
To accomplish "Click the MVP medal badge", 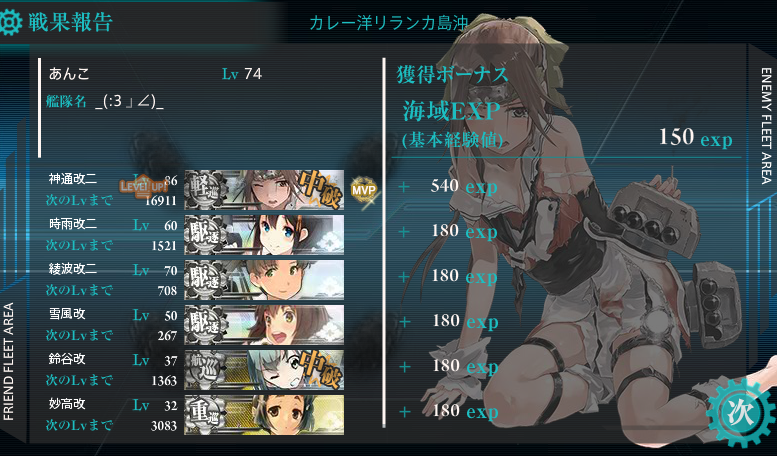I will pyautogui.click(x=363, y=189).
